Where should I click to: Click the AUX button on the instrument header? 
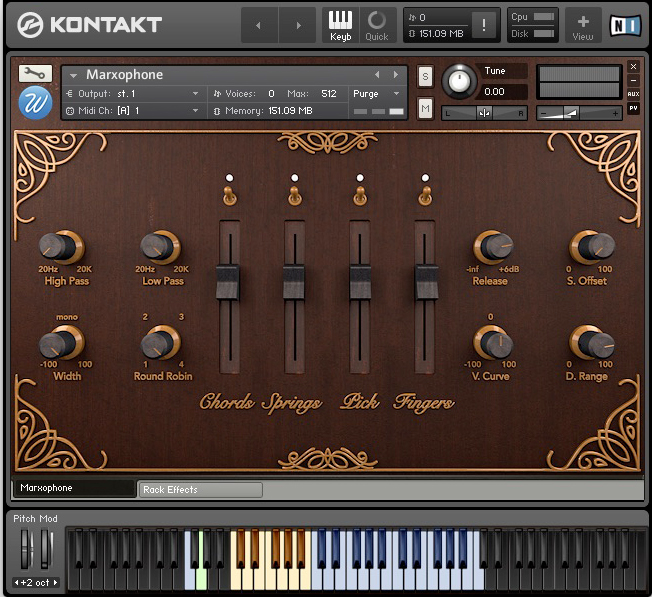[633, 94]
